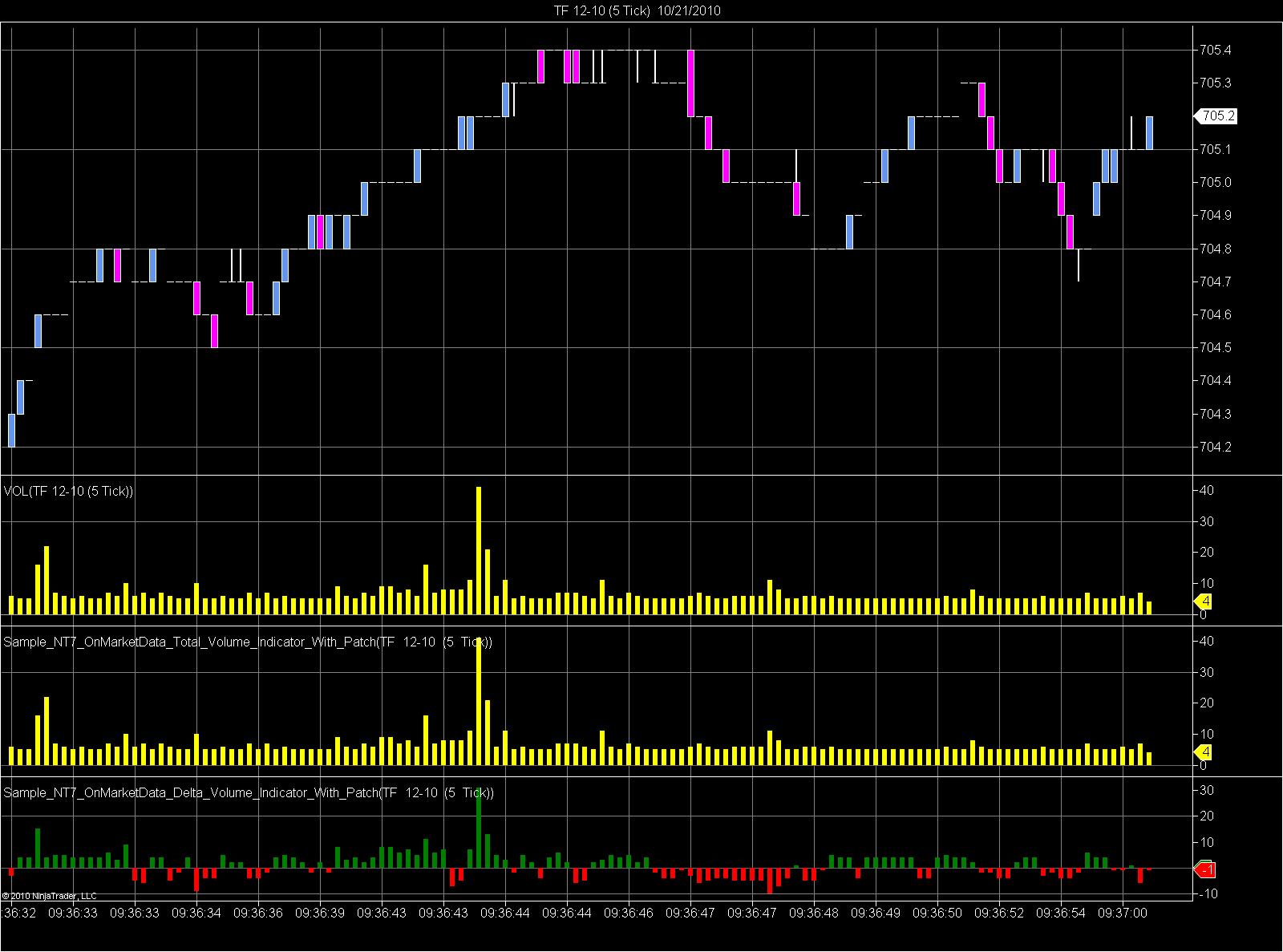1283x952 pixels.
Task: Click the 704.8 price axis label
Action: click(x=1216, y=249)
